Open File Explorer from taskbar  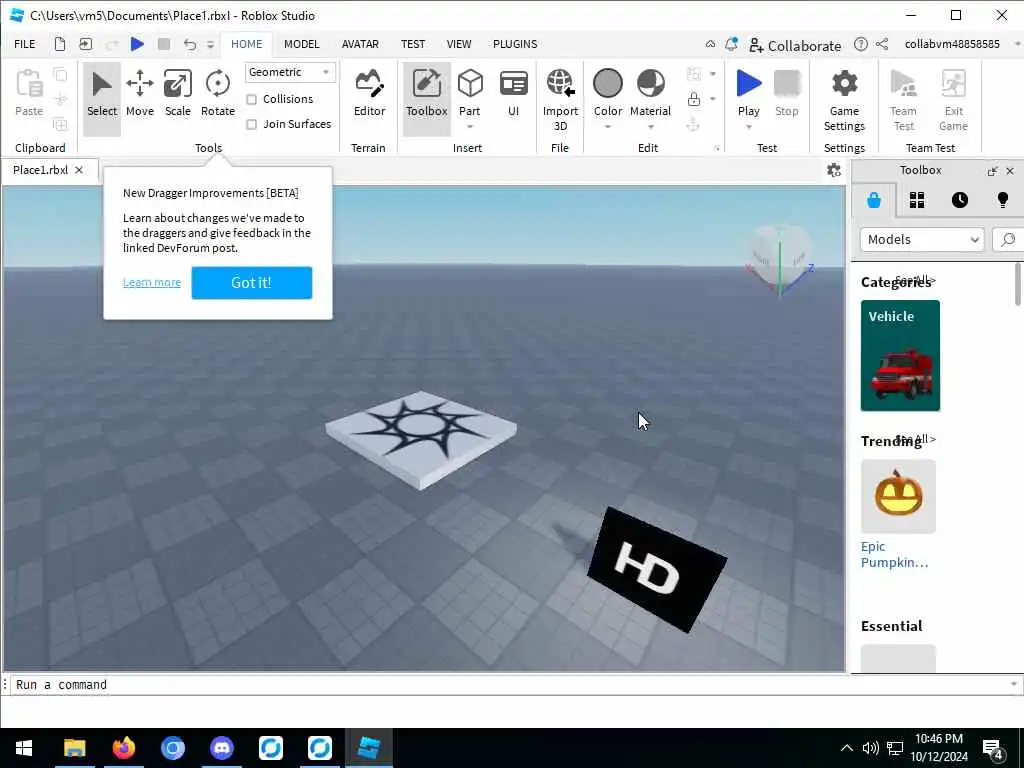pyautogui.click(x=74, y=748)
